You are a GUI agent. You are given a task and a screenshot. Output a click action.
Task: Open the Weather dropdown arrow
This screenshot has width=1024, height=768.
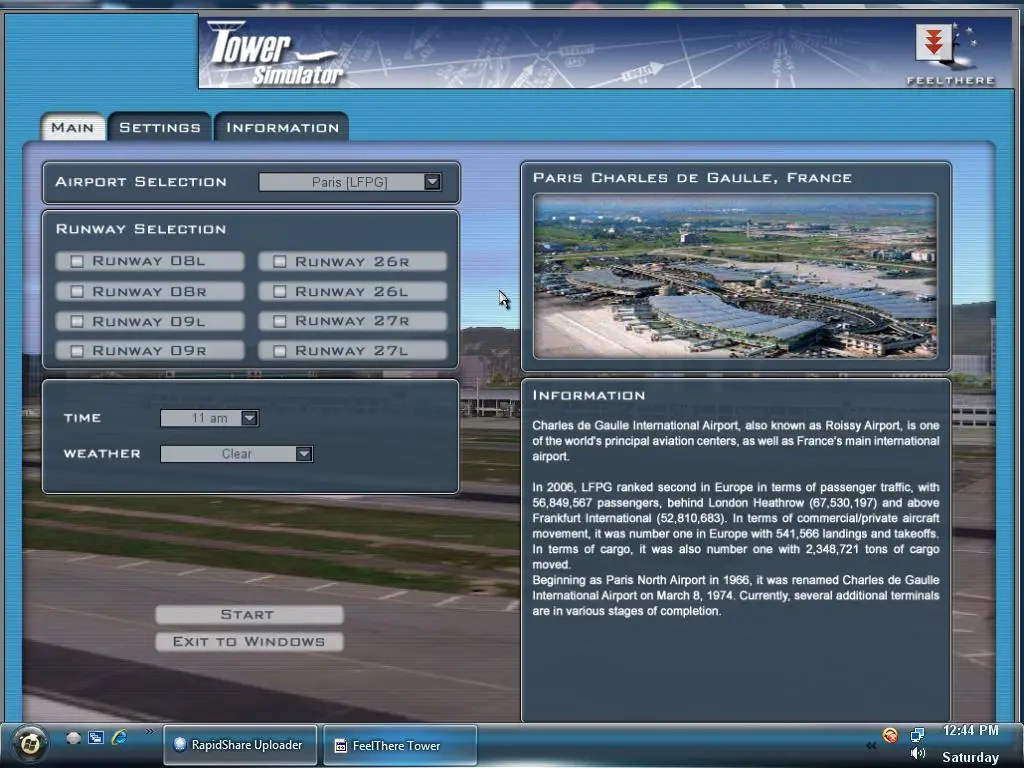pos(304,454)
